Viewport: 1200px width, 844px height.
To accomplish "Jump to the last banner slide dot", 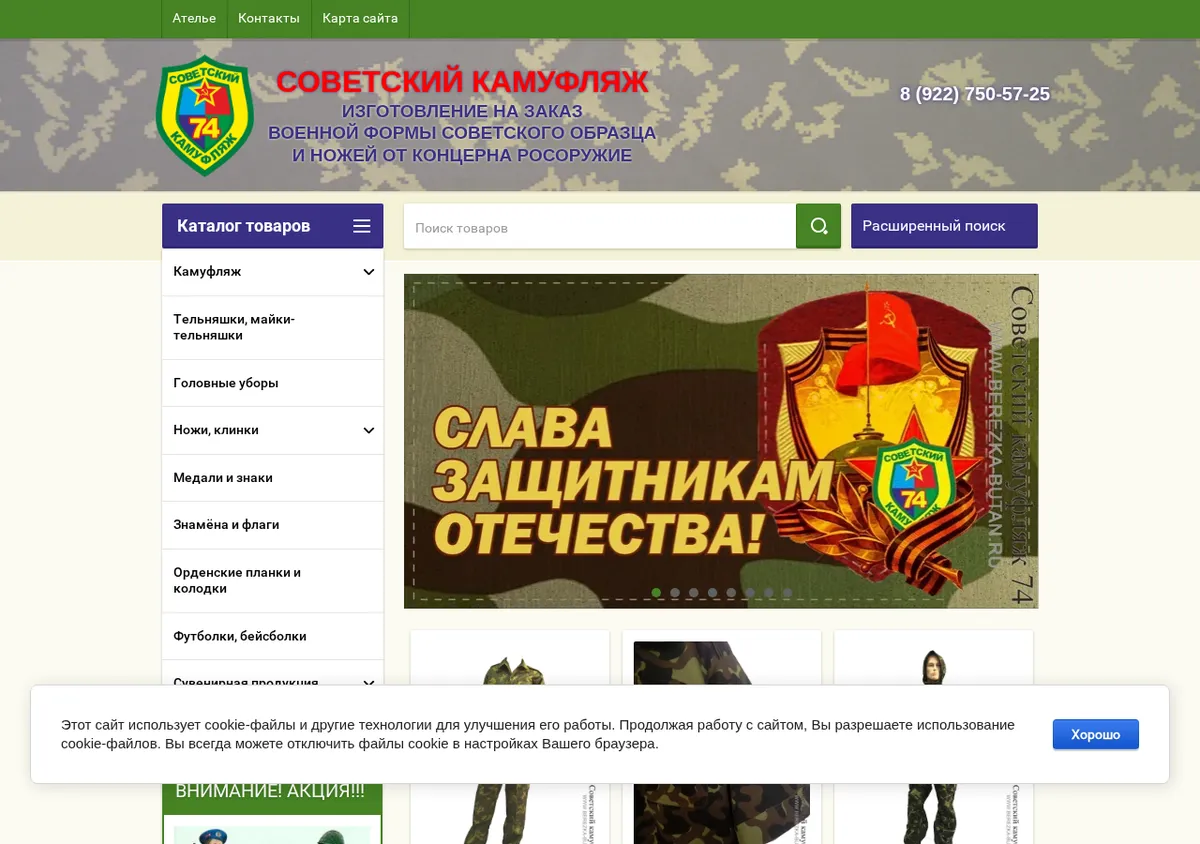I will pyautogui.click(x=787, y=593).
